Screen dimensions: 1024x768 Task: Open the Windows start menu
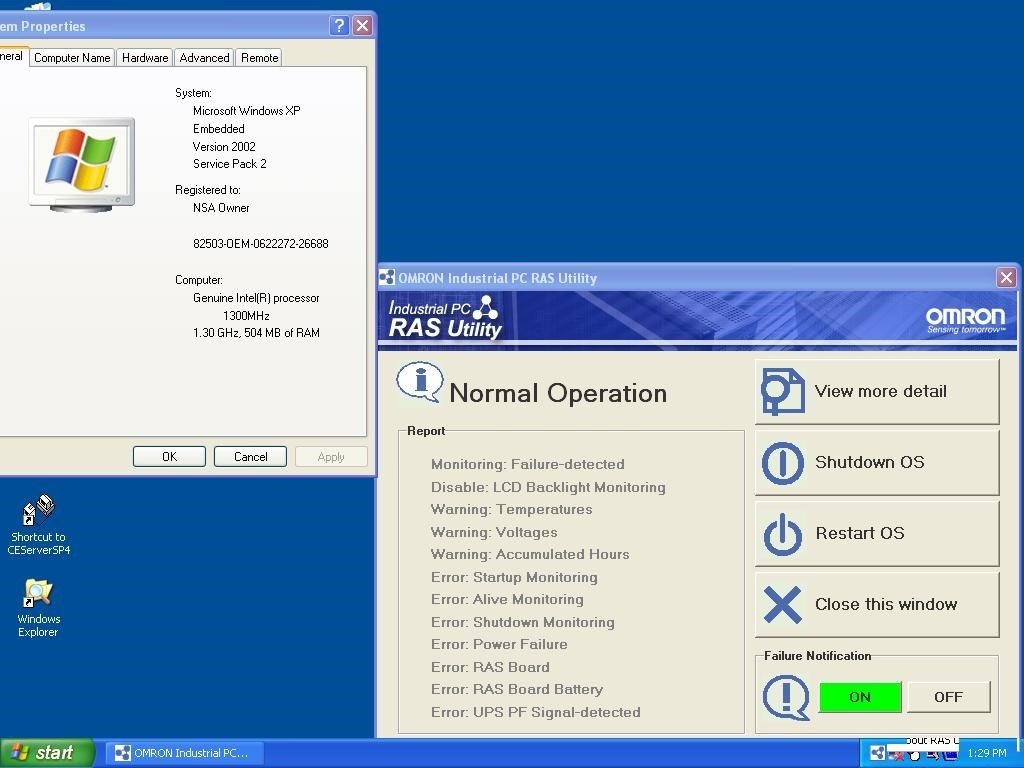[47, 753]
